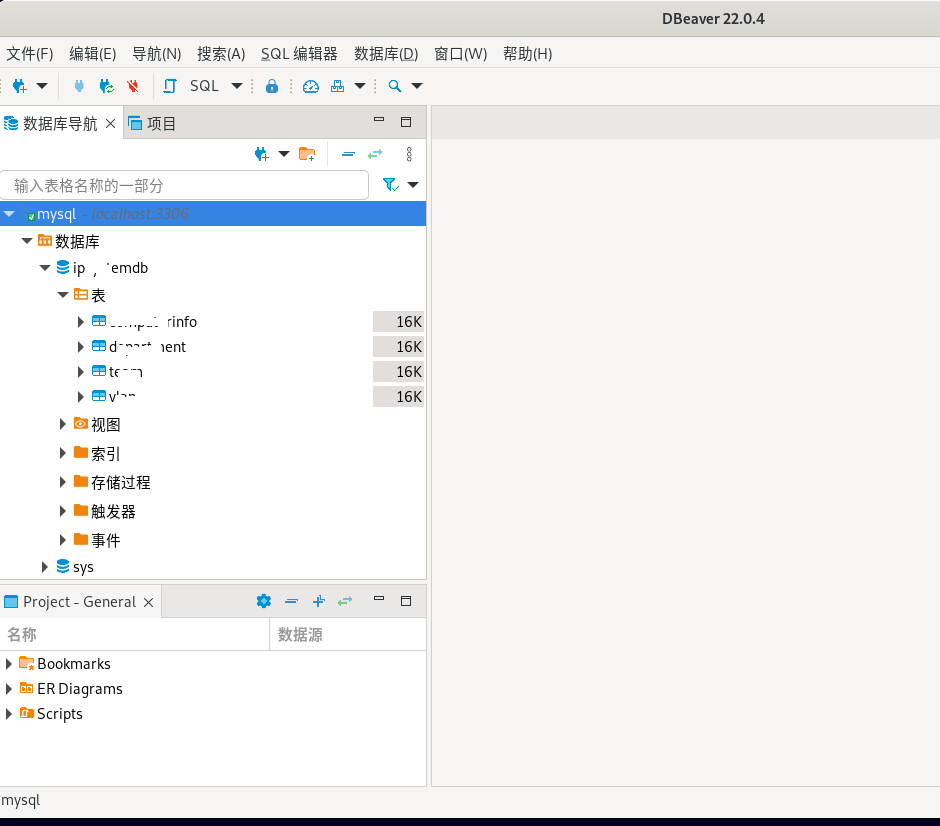
Task: Click the table name filter input field
Action: (x=184, y=185)
